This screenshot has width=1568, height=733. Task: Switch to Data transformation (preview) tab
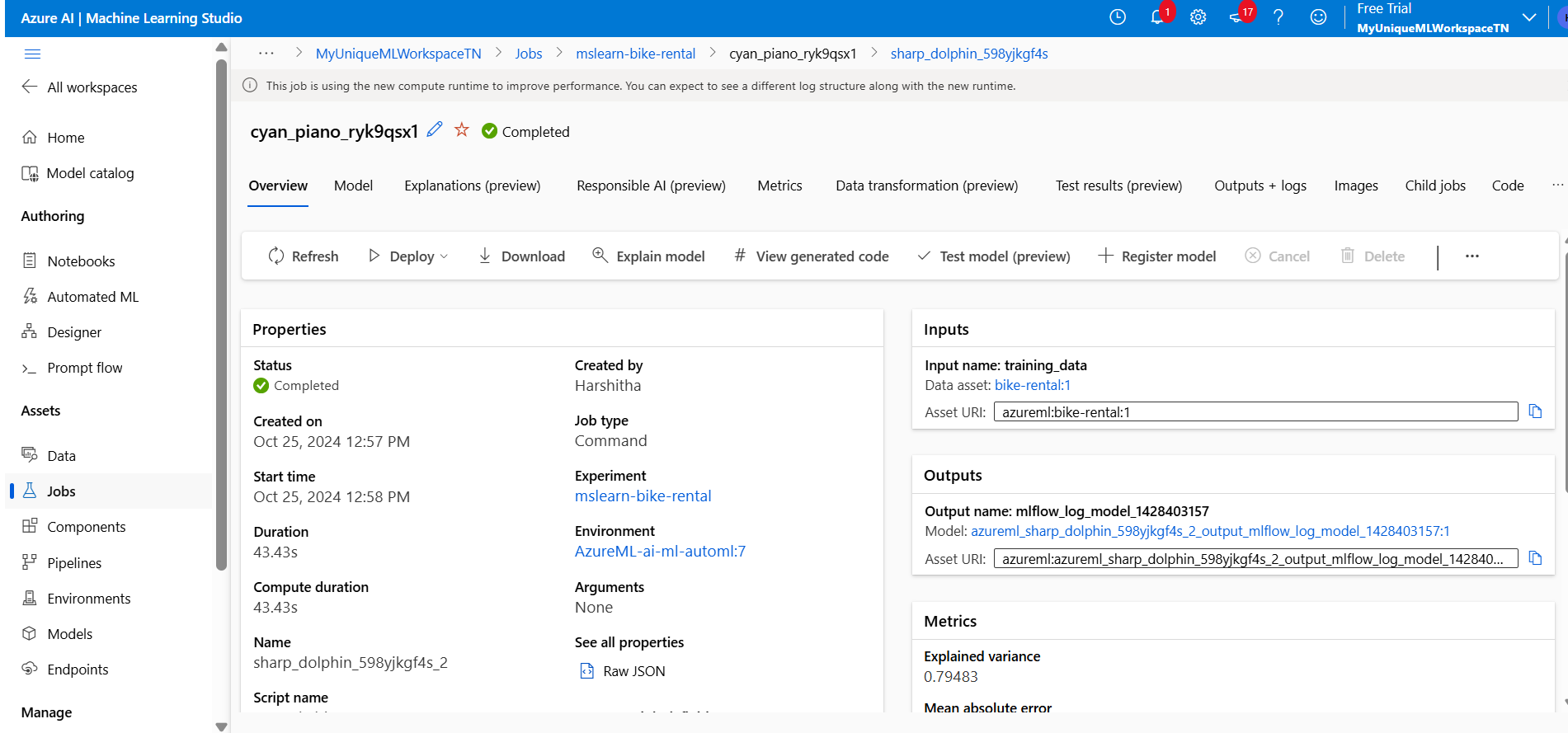tap(927, 186)
